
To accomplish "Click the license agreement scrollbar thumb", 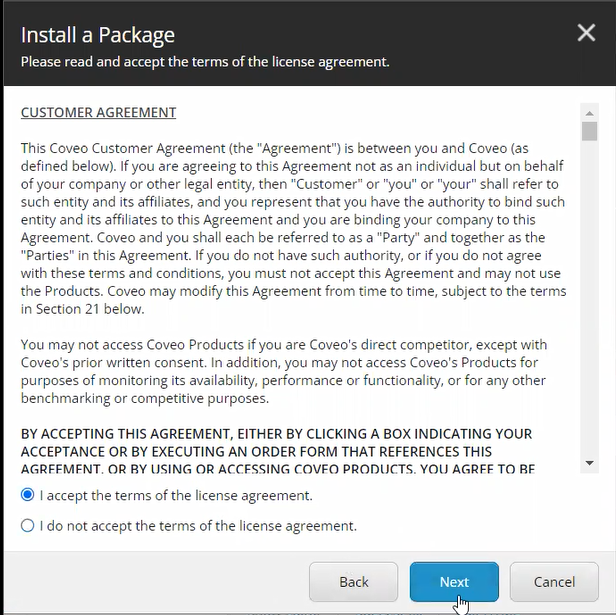I will tap(590, 130).
